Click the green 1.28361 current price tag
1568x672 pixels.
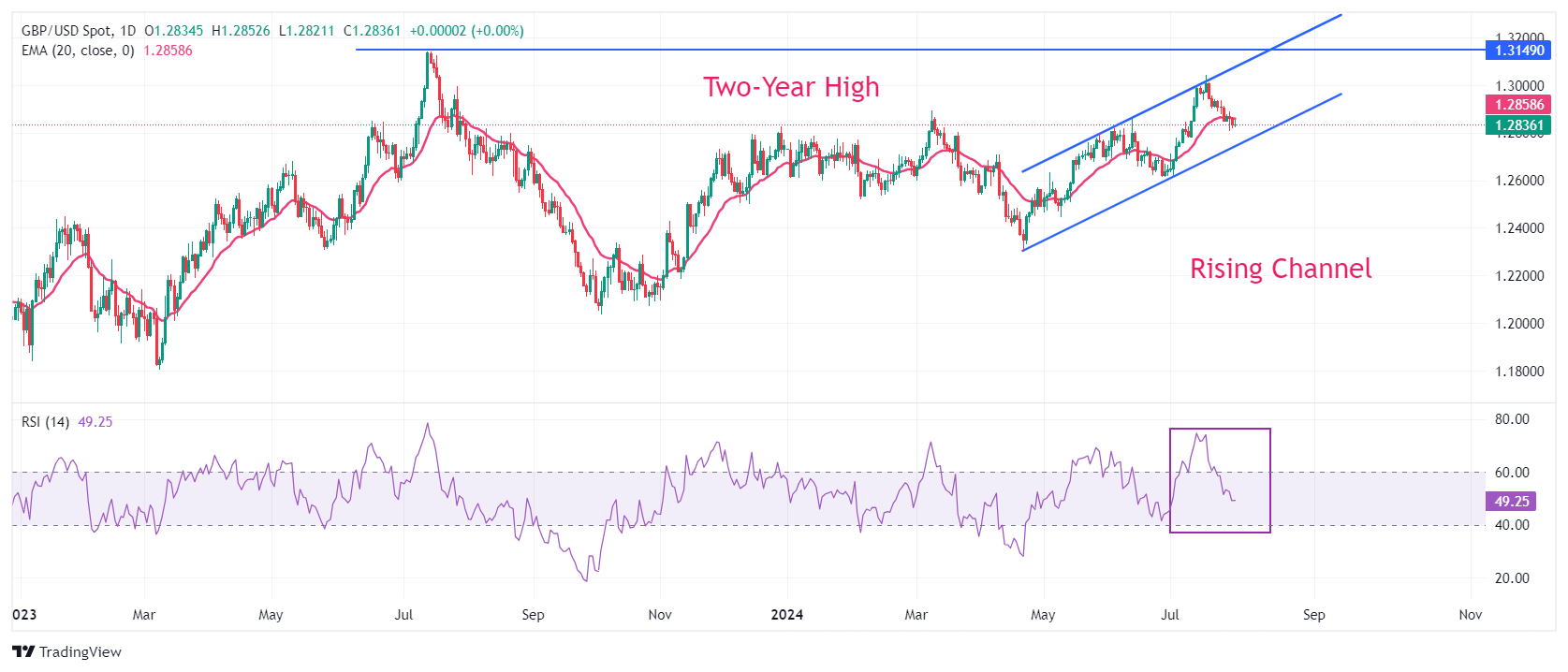click(x=1518, y=125)
